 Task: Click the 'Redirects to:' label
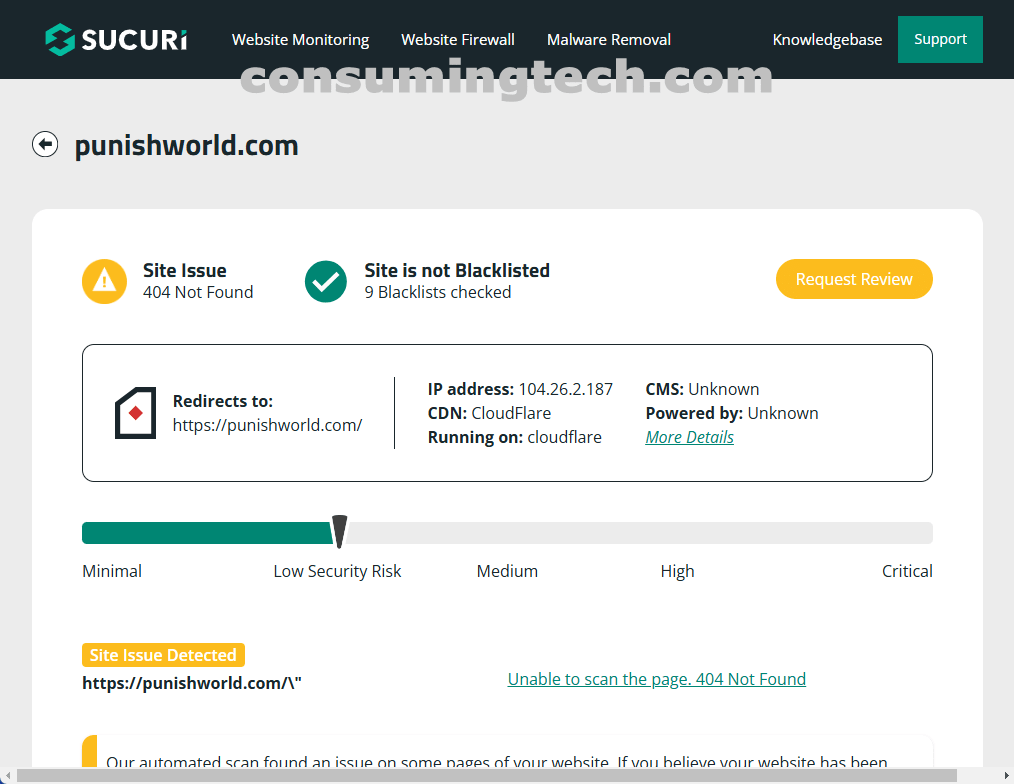click(x=222, y=401)
